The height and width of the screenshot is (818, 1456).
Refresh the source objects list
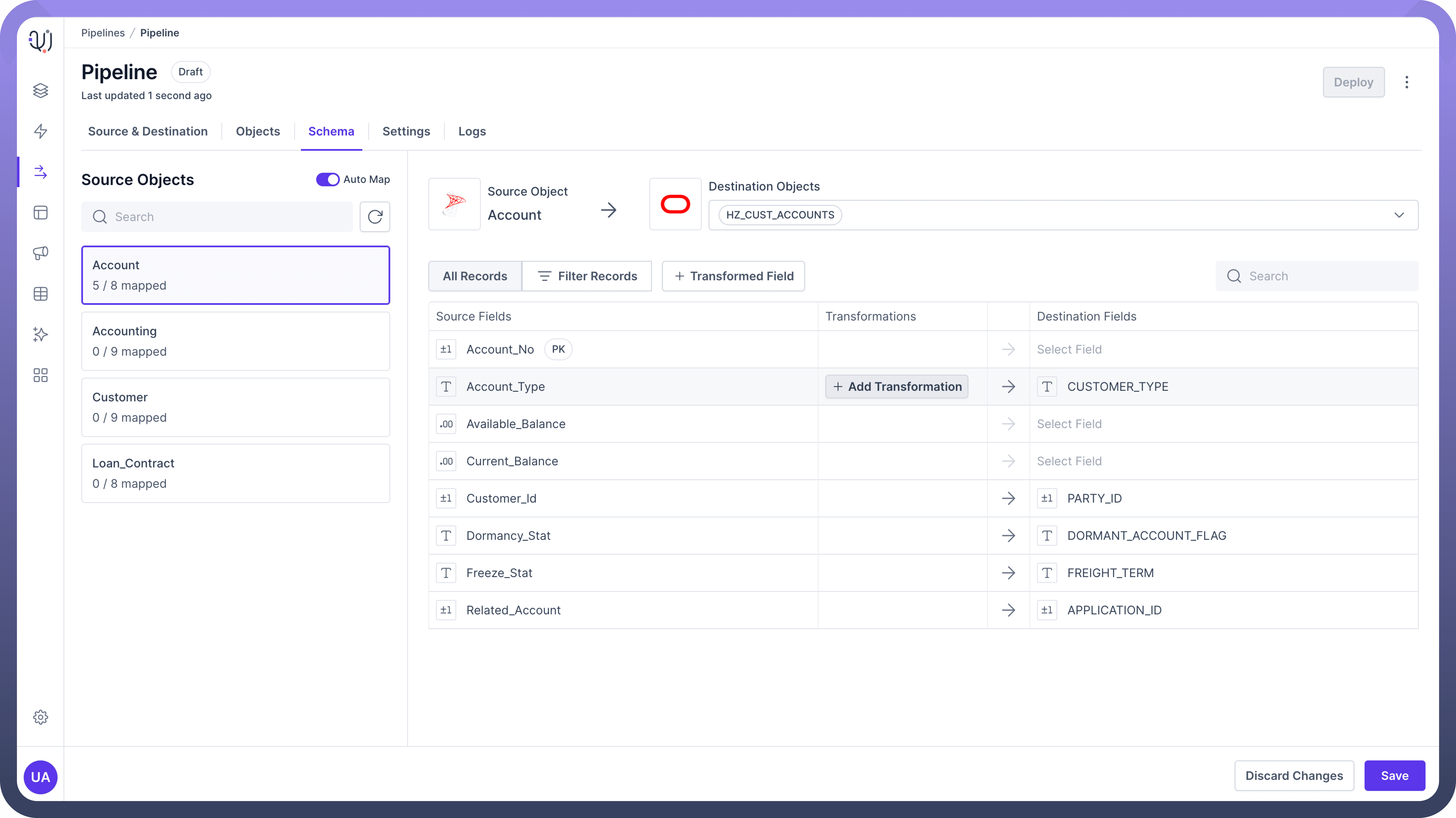pos(375,217)
